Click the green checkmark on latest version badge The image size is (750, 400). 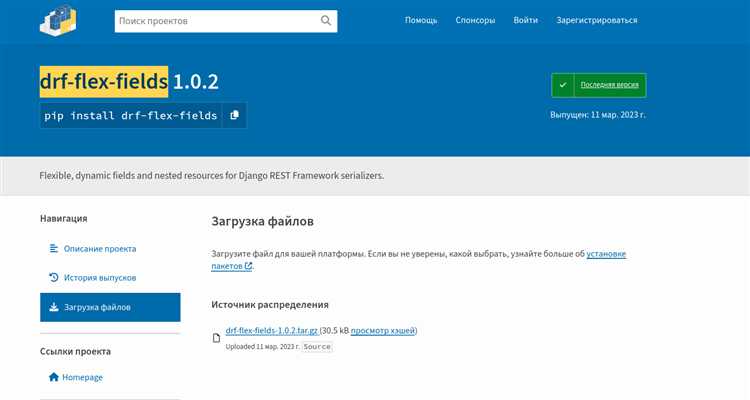(563, 85)
